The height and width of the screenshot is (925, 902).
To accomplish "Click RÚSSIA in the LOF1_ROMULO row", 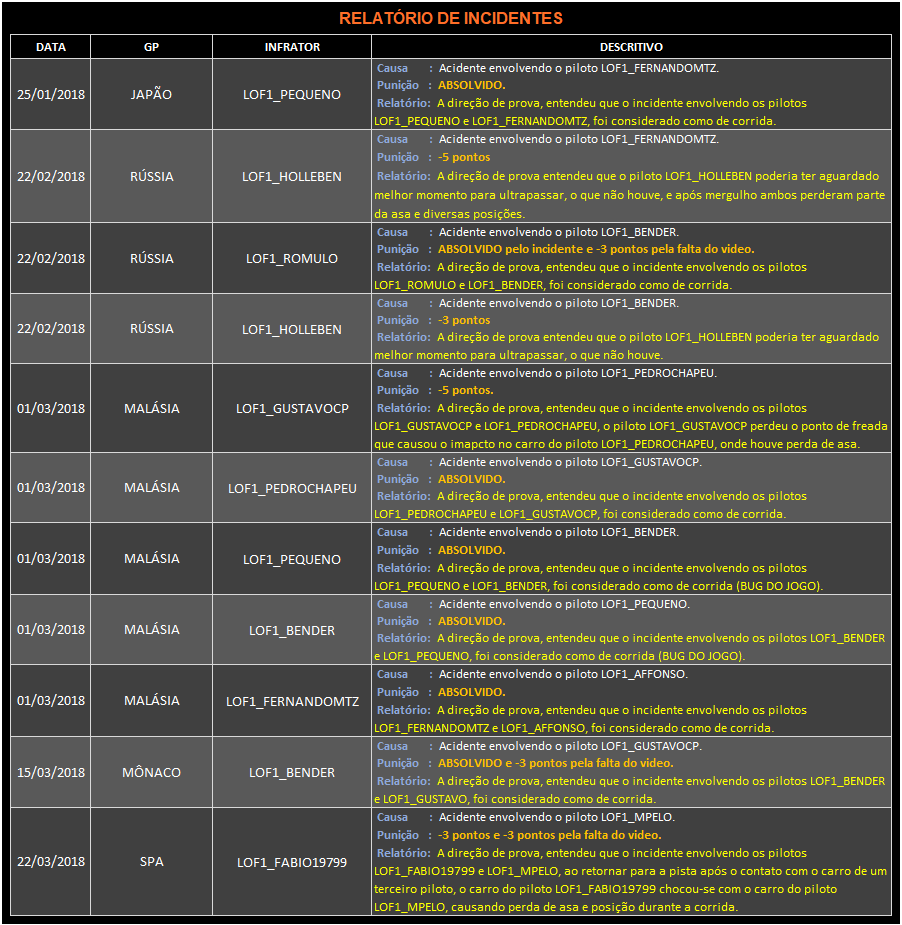I will 152,258.
